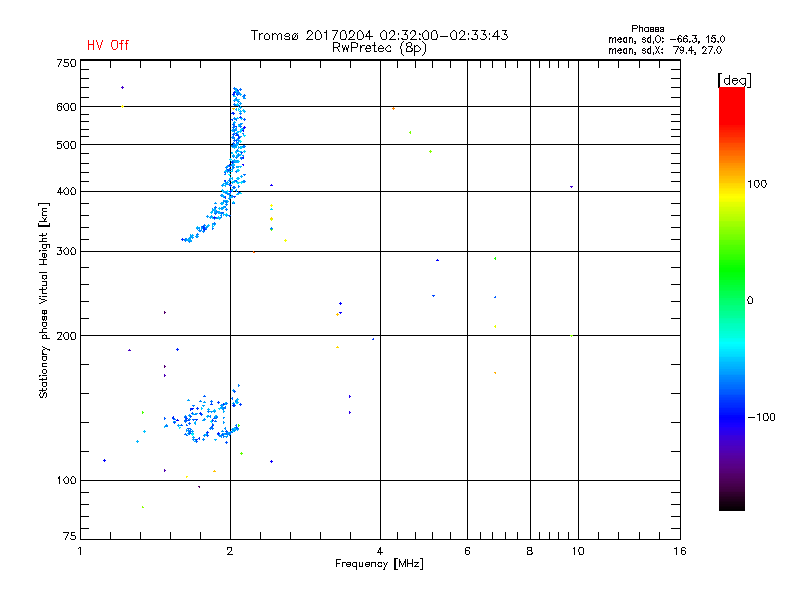The height and width of the screenshot is (600, 800).
Task: Click frequency axis tick label "1"
Action: point(80,551)
